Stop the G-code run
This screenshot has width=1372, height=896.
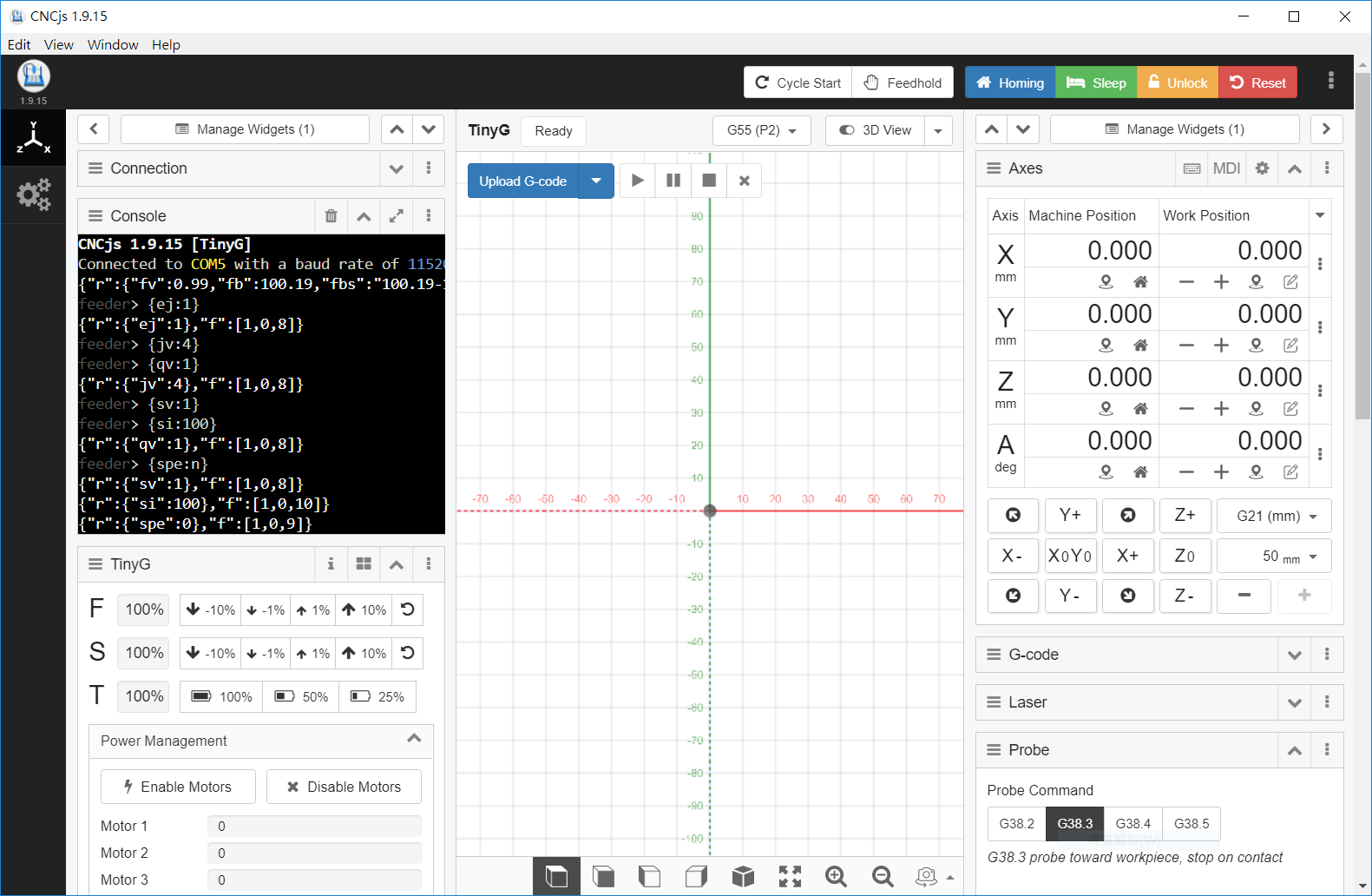tap(709, 181)
